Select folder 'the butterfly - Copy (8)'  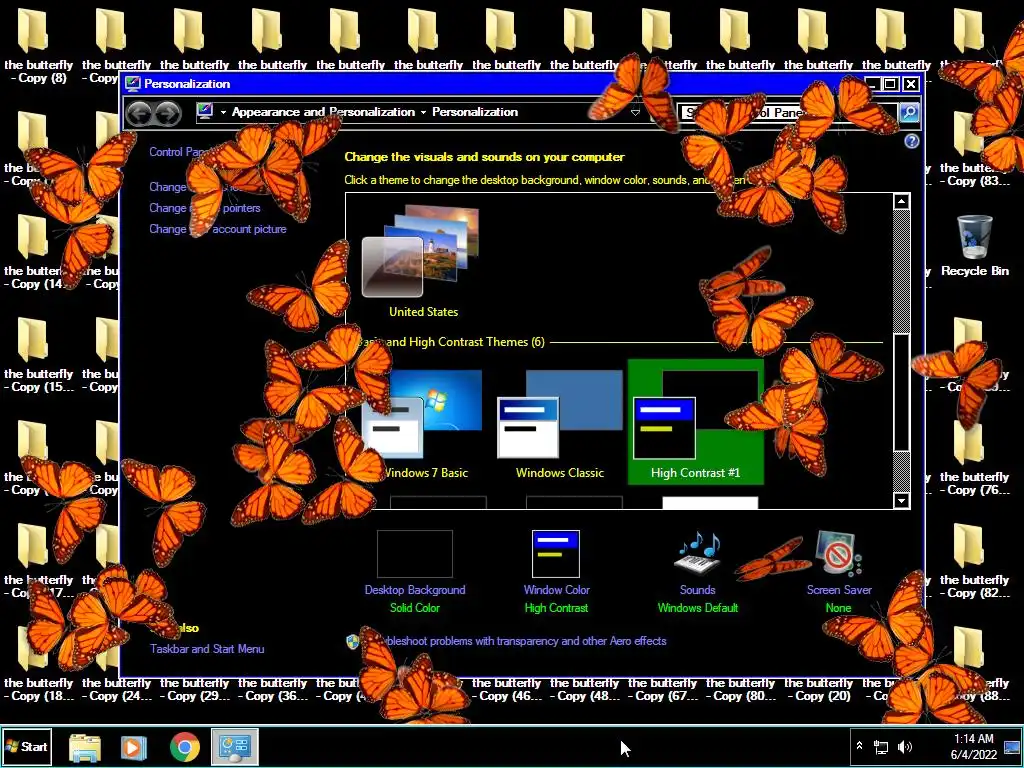click(39, 46)
